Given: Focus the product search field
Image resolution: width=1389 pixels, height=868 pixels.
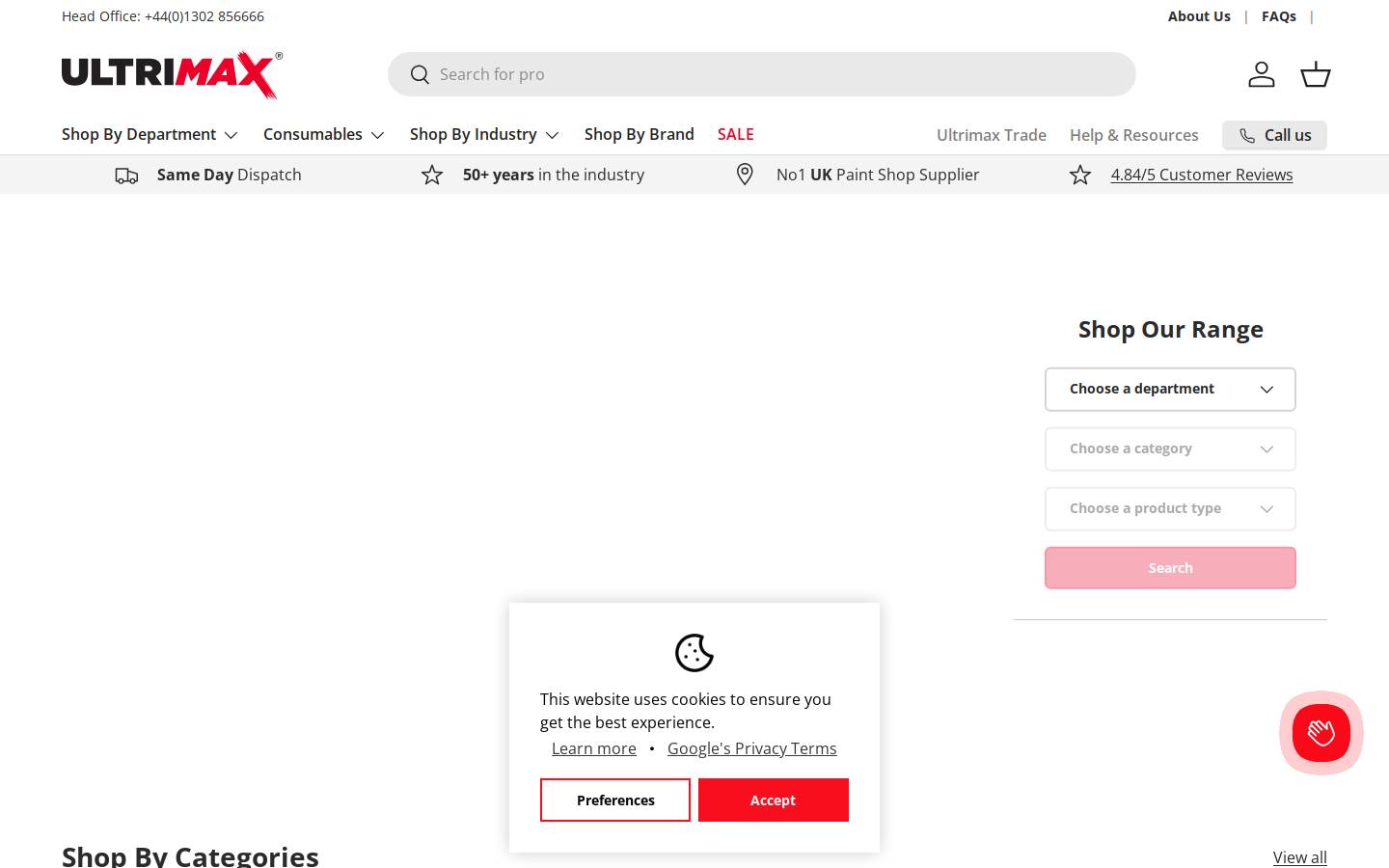Looking at the screenshot, I should click(762, 74).
